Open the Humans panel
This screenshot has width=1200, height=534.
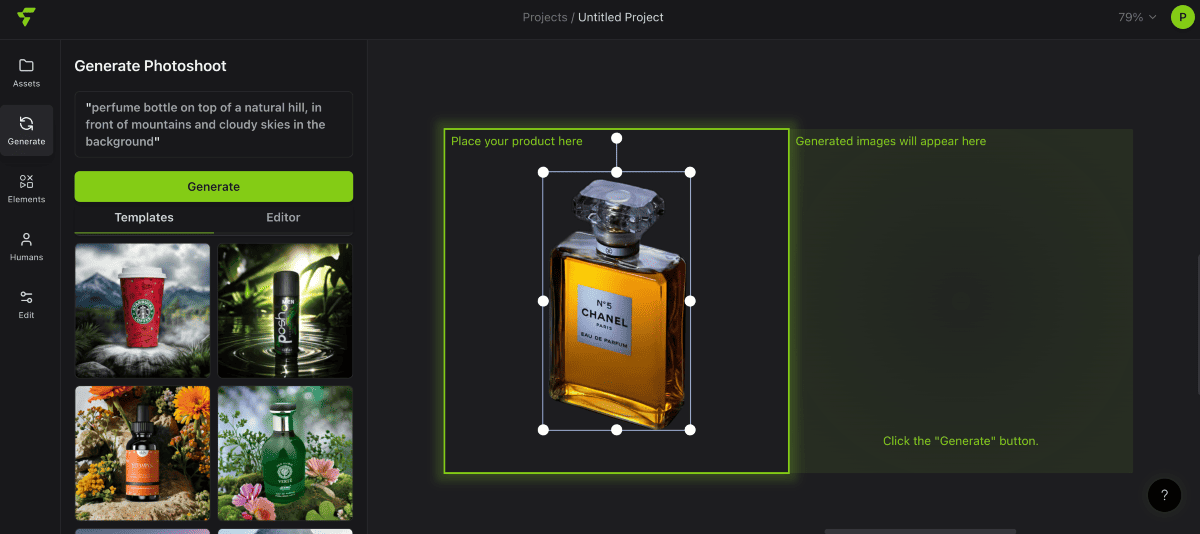tap(27, 246)
